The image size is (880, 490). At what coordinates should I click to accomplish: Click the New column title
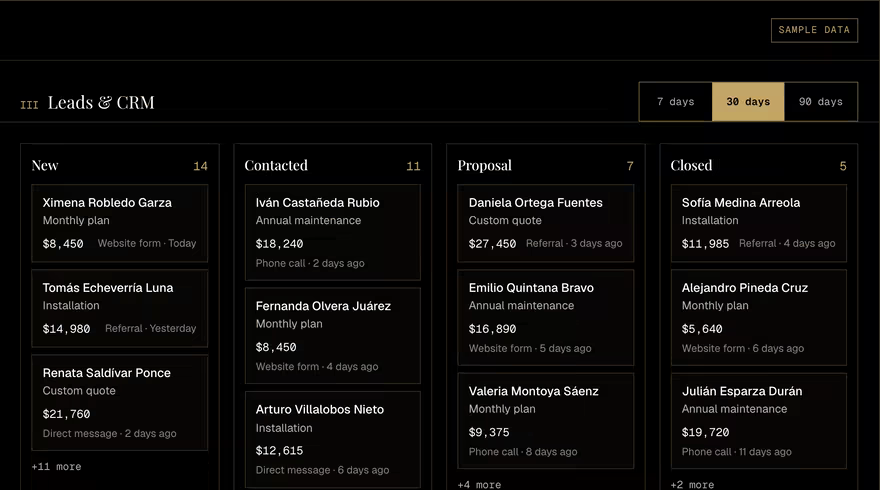pos(45,166)
